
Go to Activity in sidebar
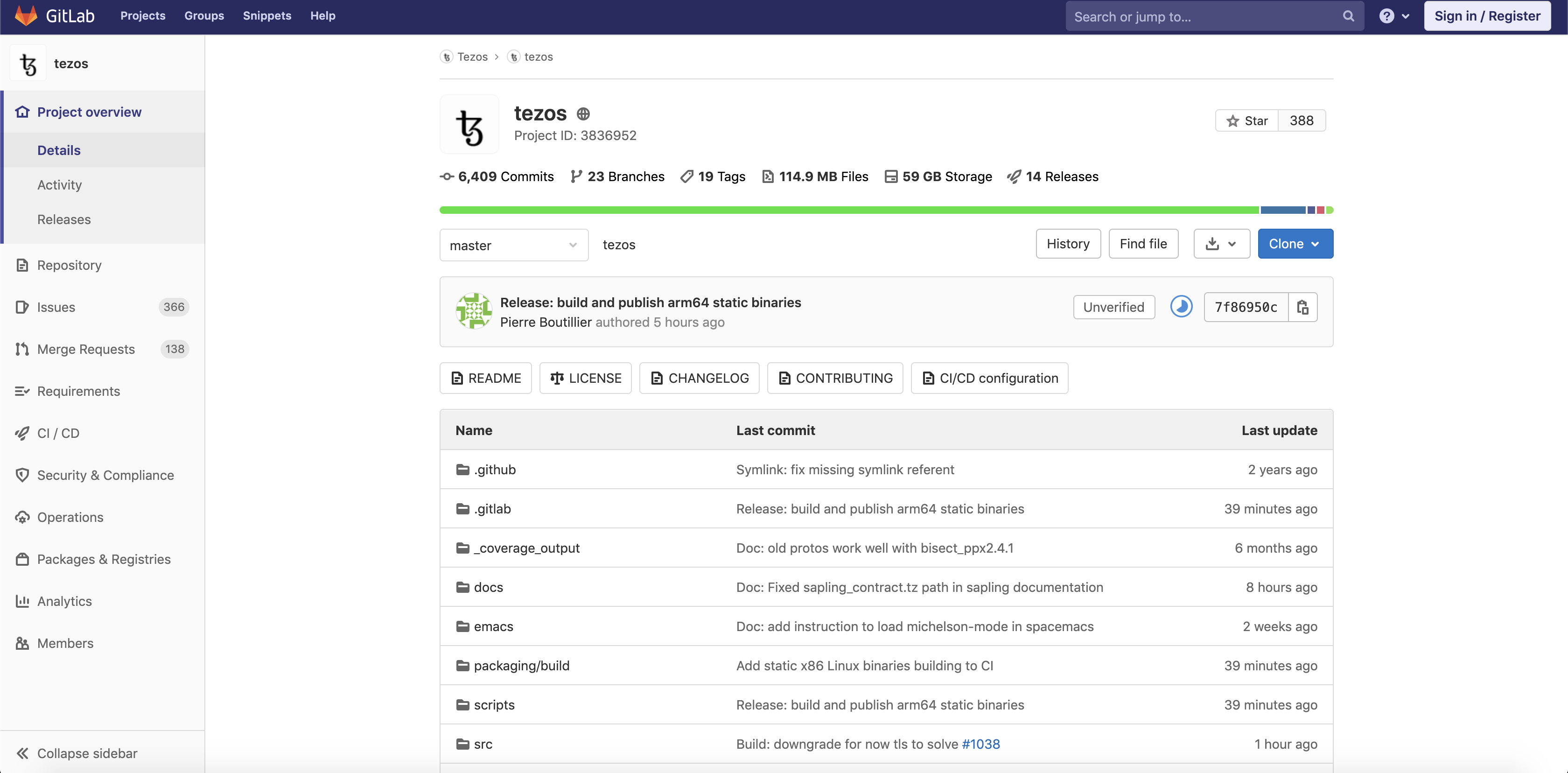tap(59, 185)
